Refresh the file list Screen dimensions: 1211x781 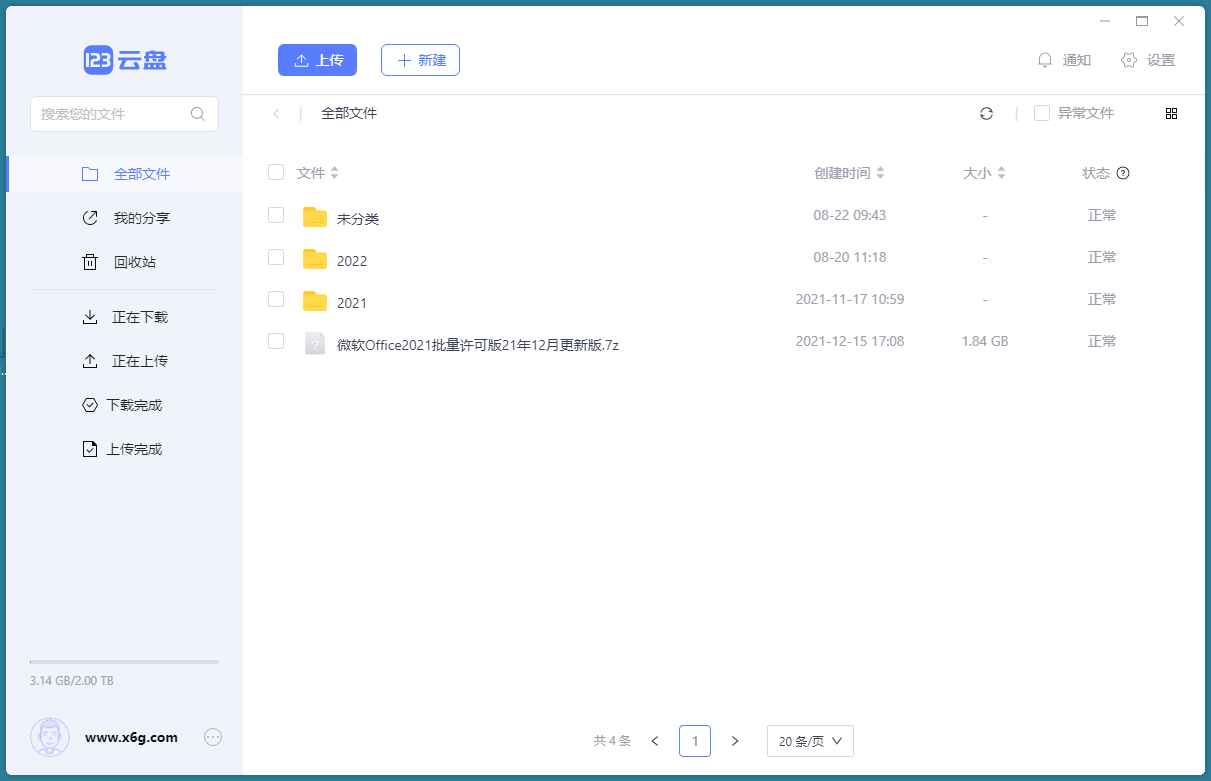click(x=986, y=113)
